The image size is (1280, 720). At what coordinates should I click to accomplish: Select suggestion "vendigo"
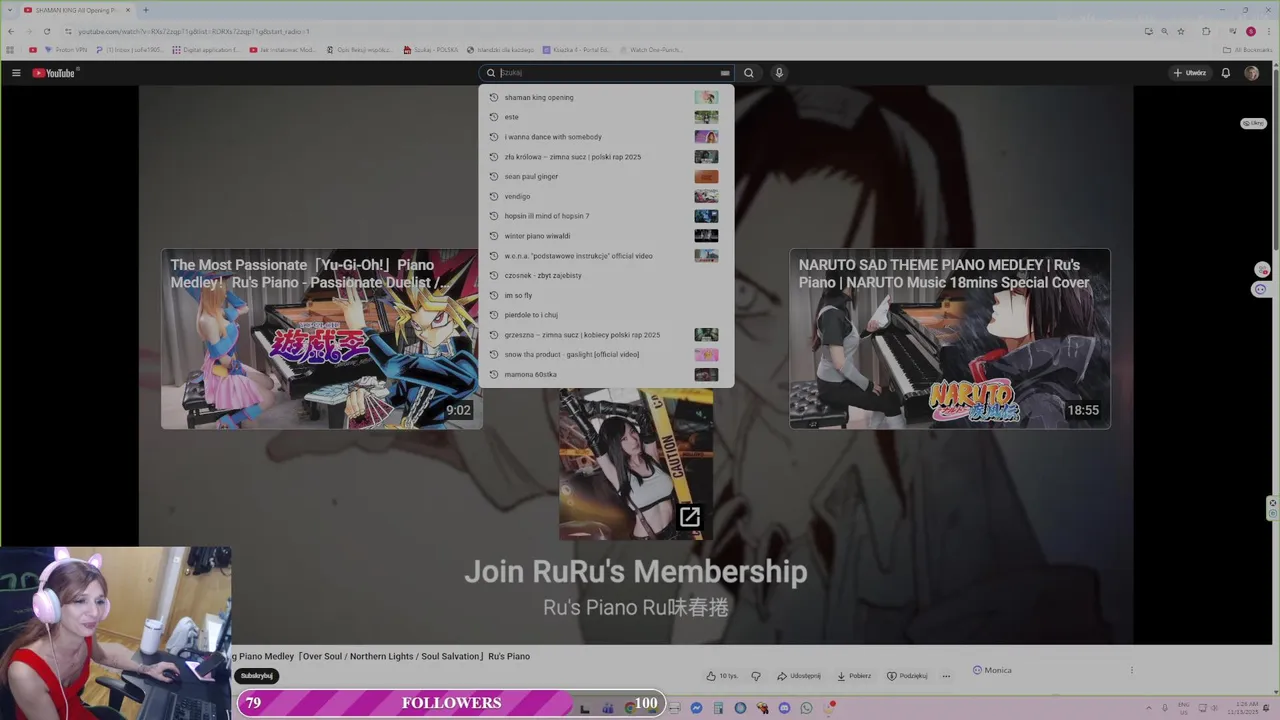pyautogui.click(x=605, y=196)
